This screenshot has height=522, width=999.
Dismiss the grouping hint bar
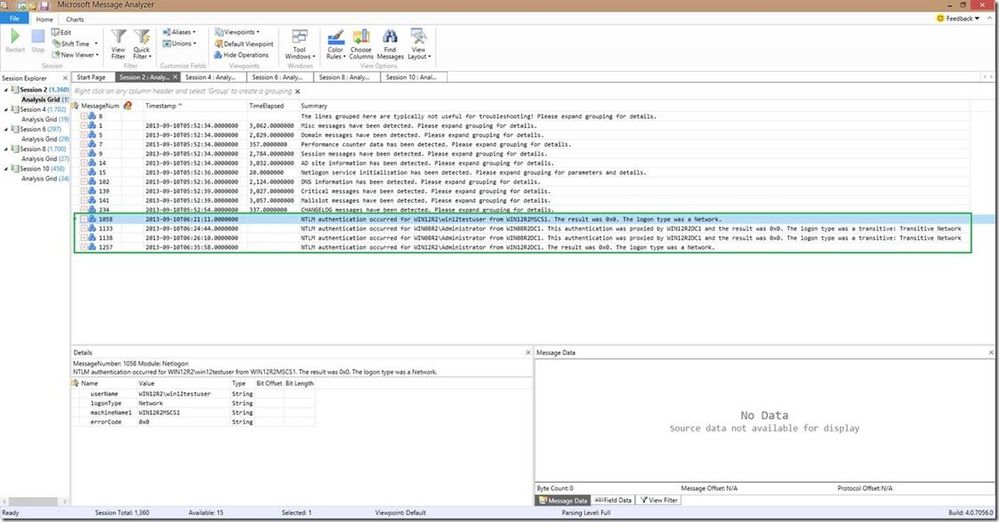[x=298, y=91]
